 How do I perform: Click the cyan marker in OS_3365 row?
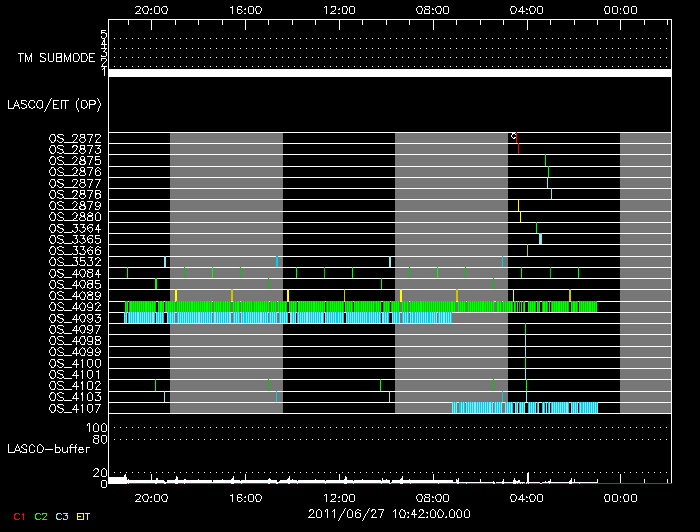(x=540, y=239)
